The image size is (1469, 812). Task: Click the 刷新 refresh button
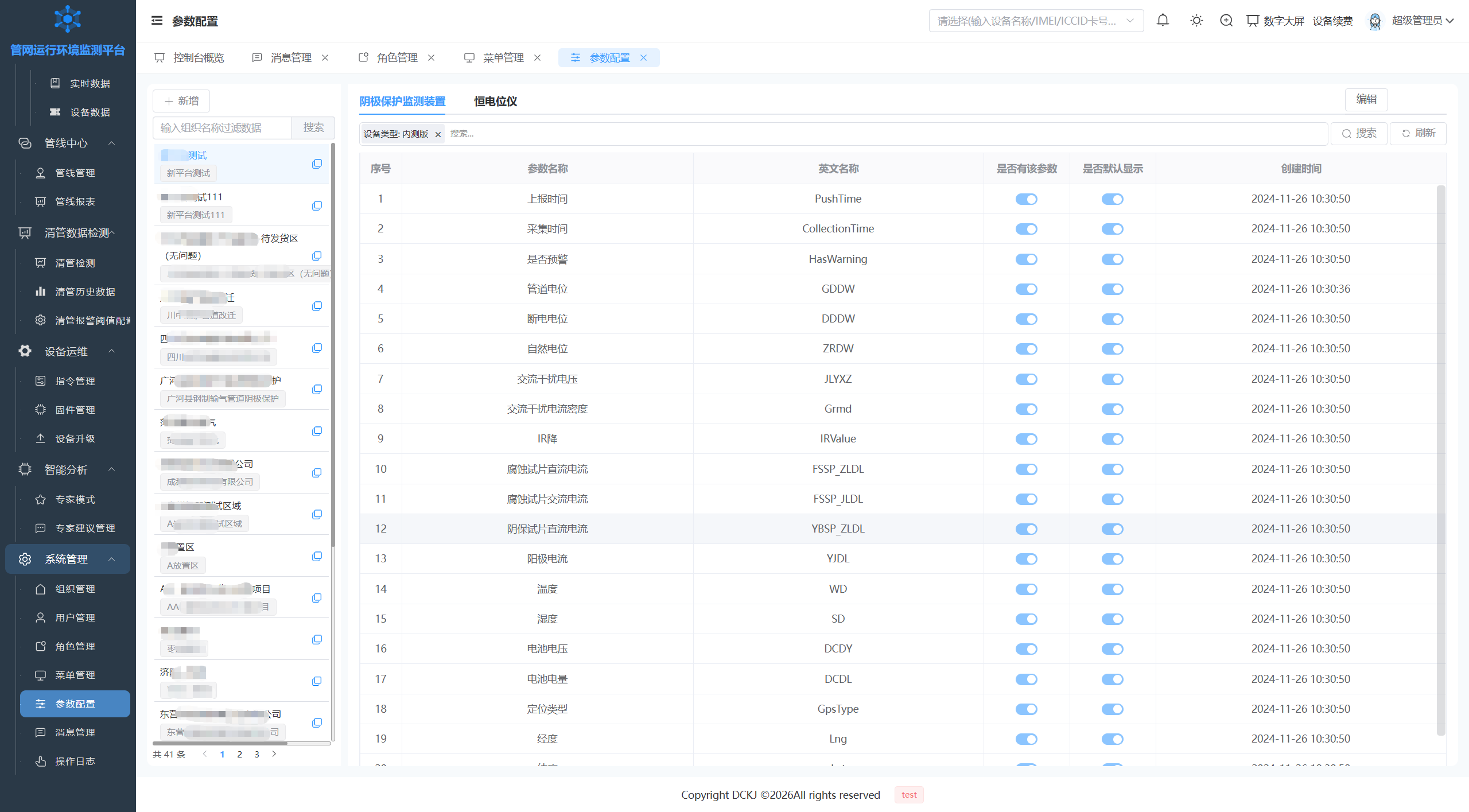[1418, 134]
